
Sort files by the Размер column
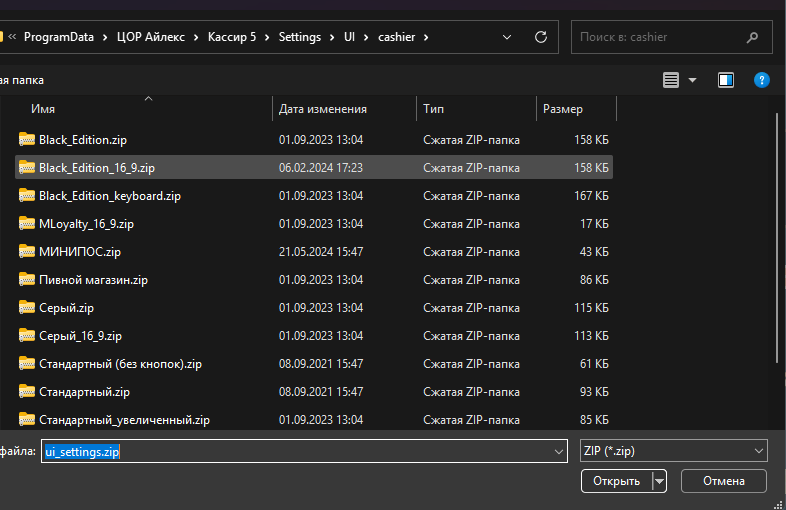[x=563, y=109]
